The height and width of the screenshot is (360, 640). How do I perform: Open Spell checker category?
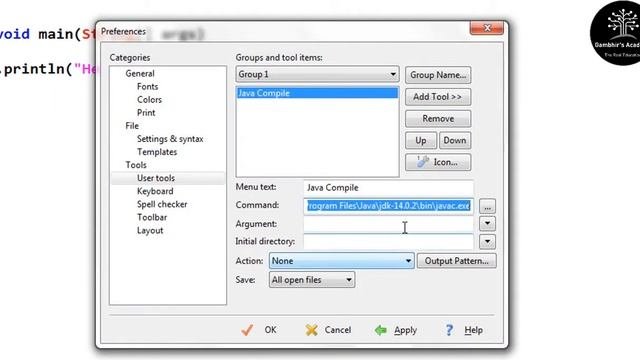162,204
